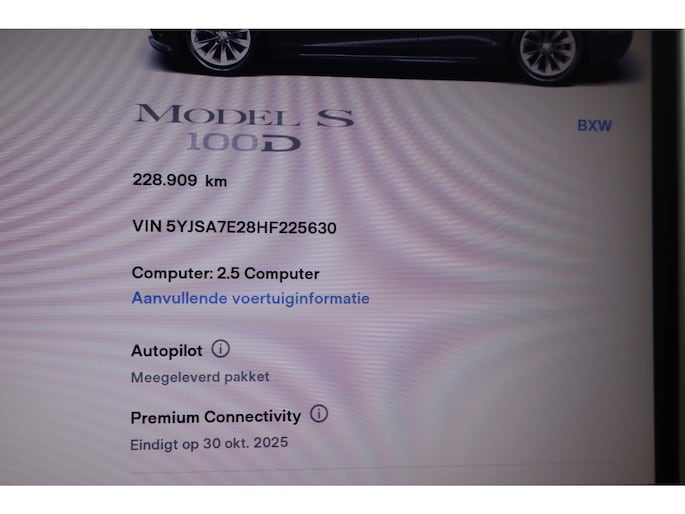Screen dimensions: 685x514
Task: Select the km unit label
Action: point(216,181)
